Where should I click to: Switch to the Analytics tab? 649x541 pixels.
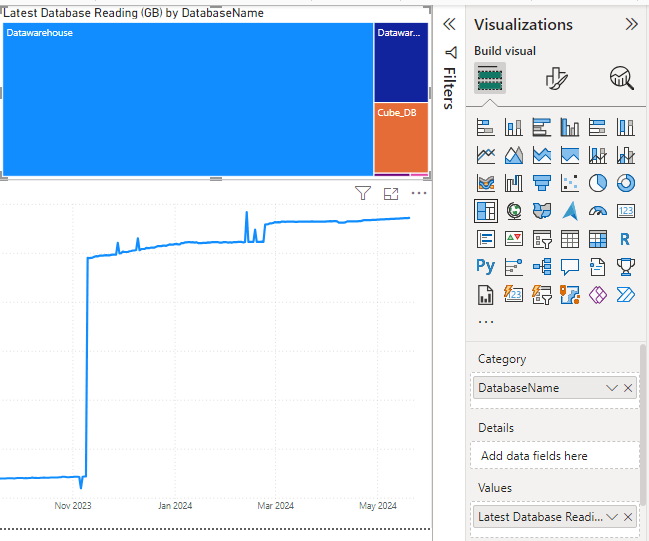622,79
